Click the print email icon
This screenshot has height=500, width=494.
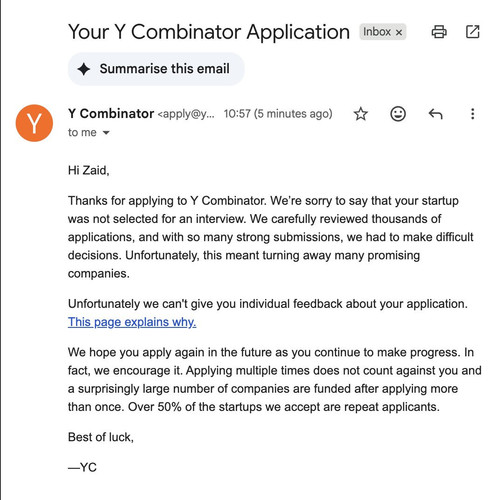click(x=439, y=32)
